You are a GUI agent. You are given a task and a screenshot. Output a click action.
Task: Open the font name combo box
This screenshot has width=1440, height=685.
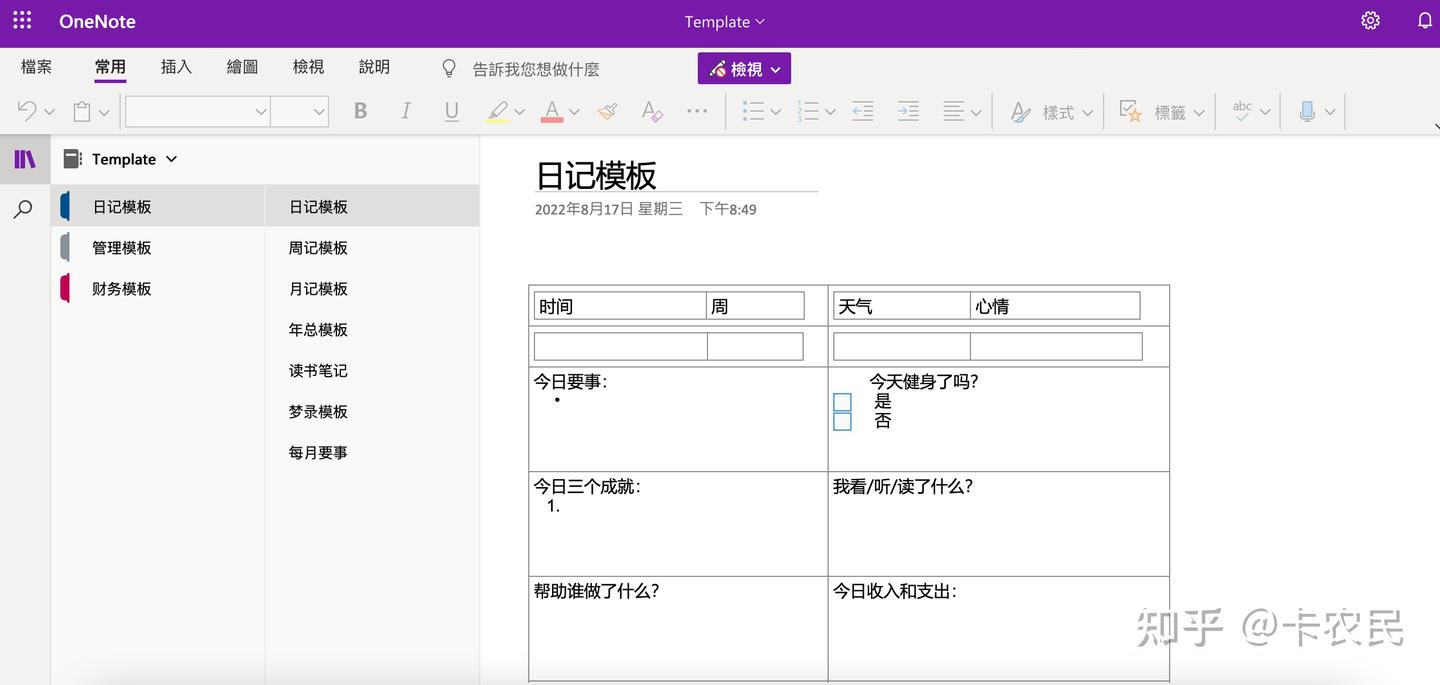point(197,112)
